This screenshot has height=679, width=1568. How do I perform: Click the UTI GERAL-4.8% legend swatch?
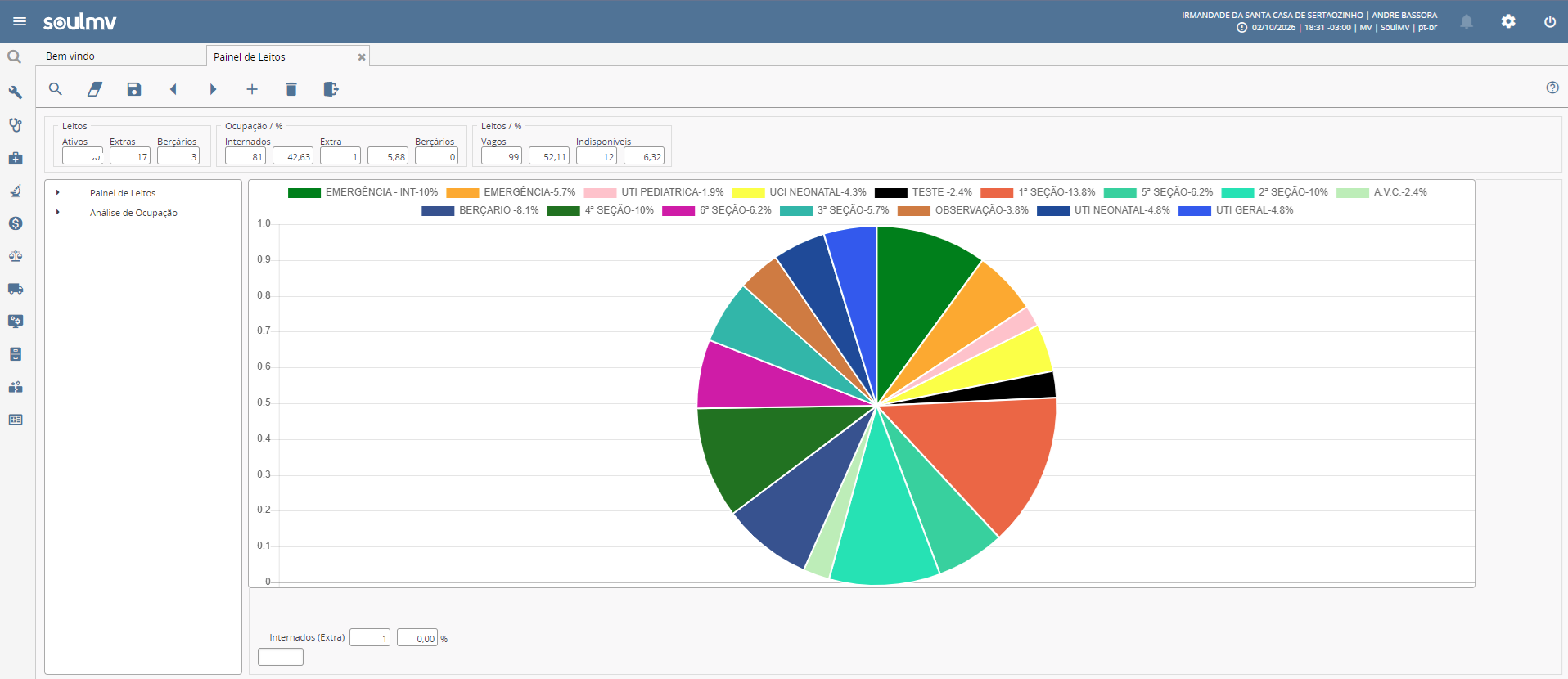[x=1195, y=210]
